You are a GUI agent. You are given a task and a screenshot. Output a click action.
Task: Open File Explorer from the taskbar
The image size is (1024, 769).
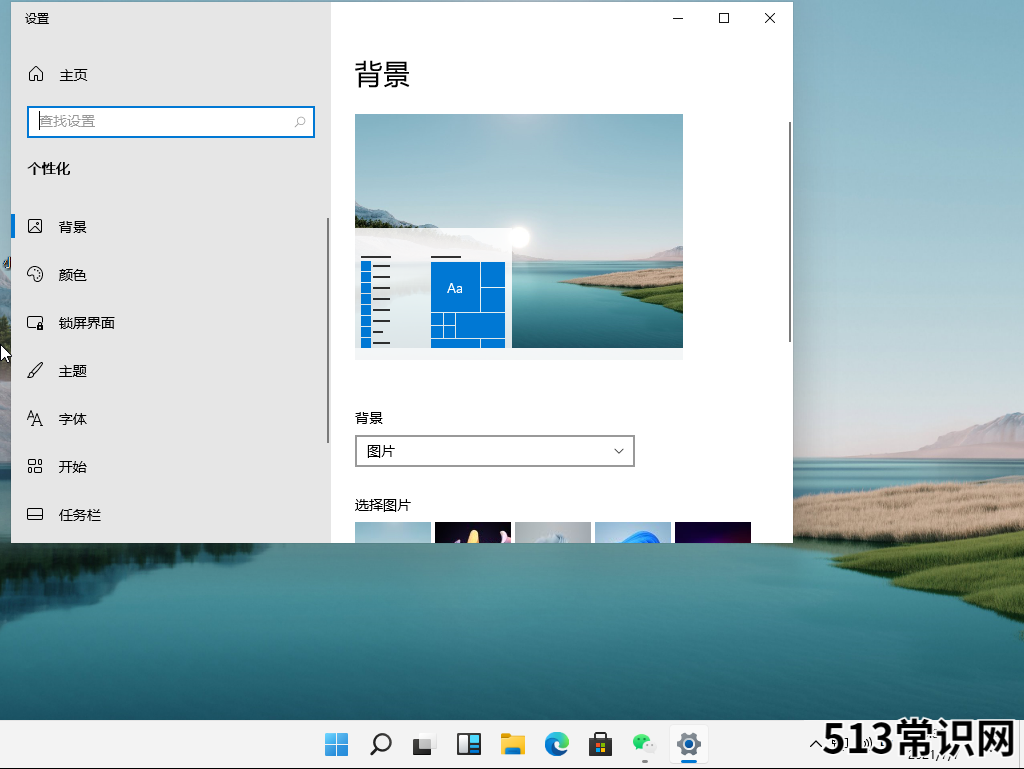tap(513, 744)
